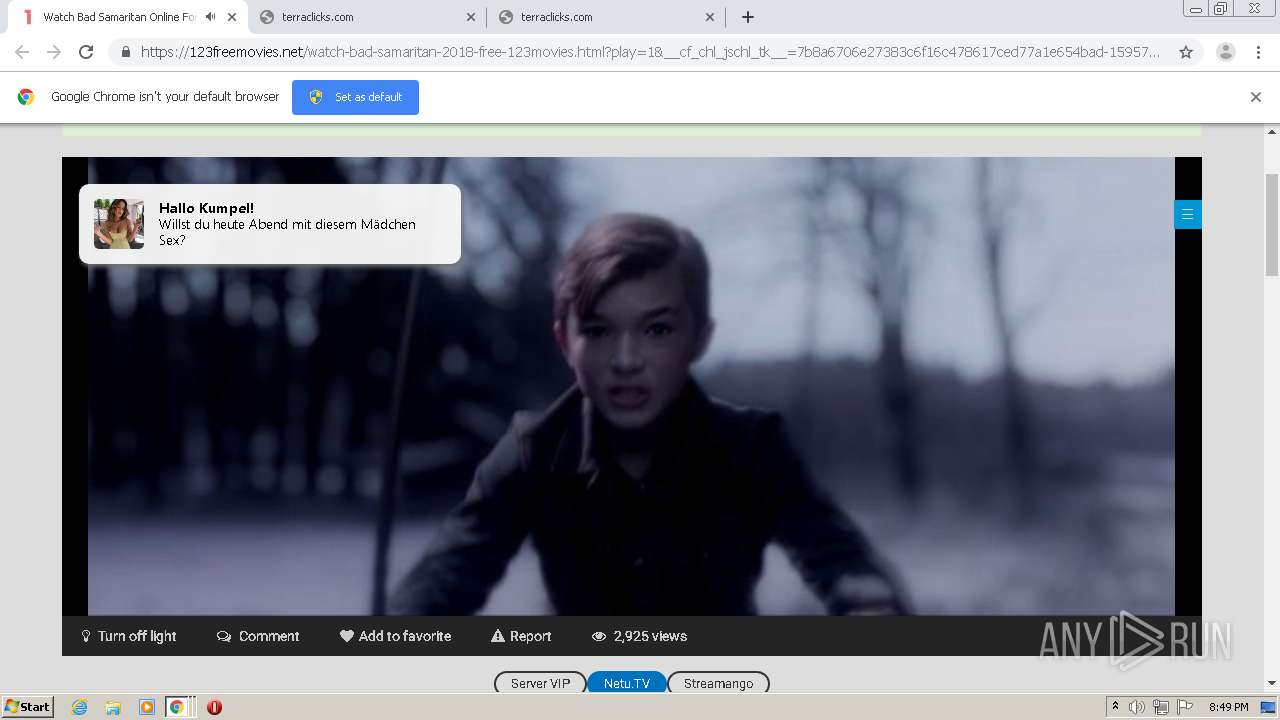
Task: Go forward to next page
Action: tap(54, 52)
